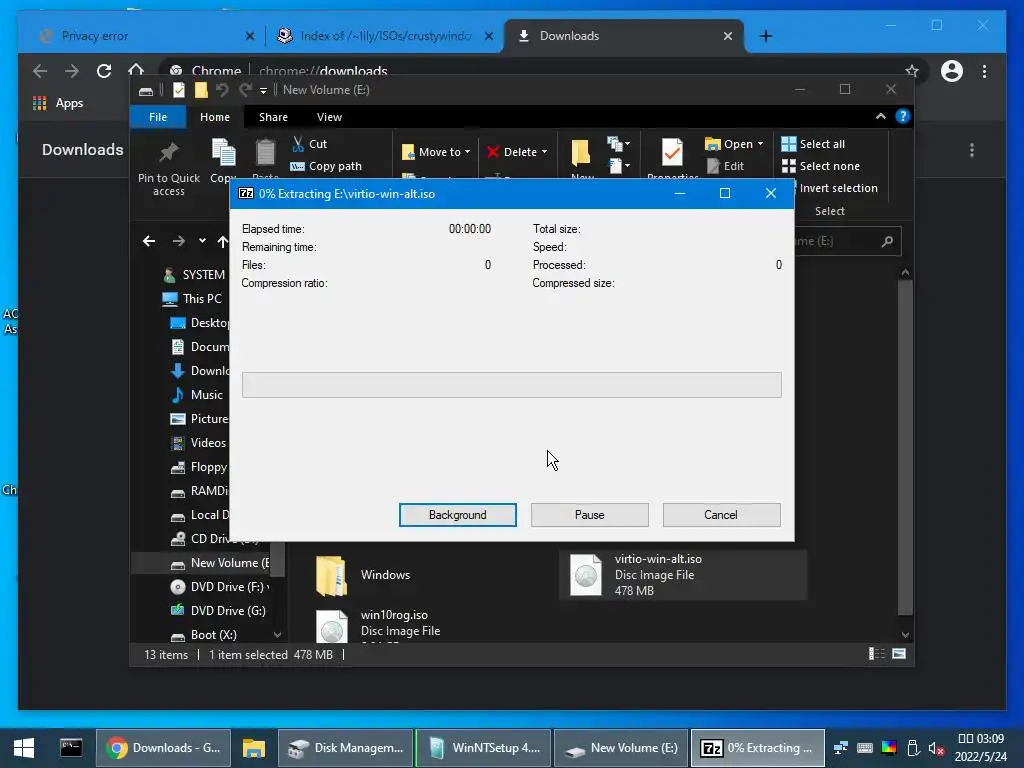Click the extraction progress bar
The image size is (1024, 768).
(x=511, y=385)
